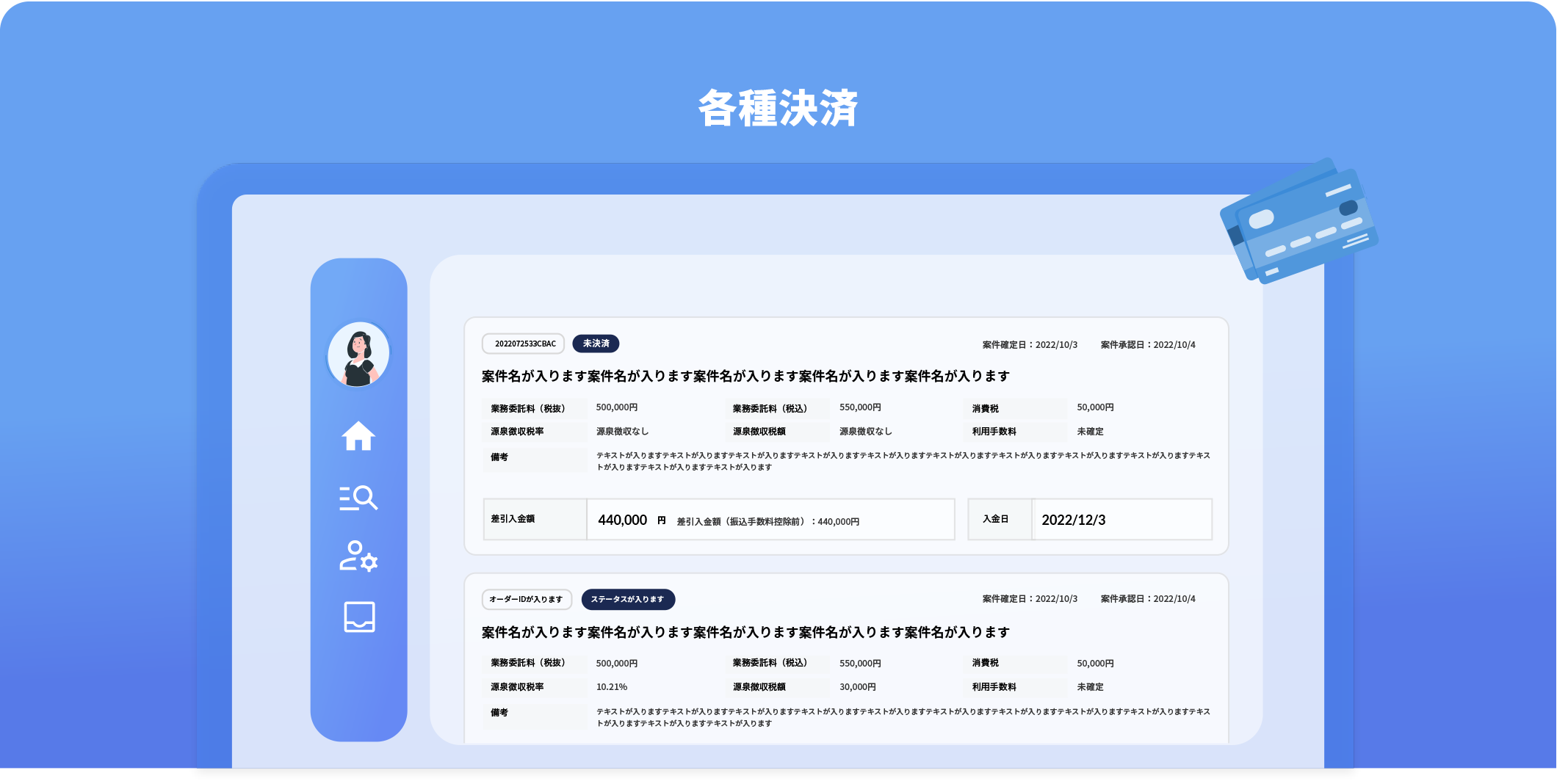Screen dimensions: 1557x784
Task: Click 源泉徴収税率 label in second card
Action: click(x=517, y=687)
